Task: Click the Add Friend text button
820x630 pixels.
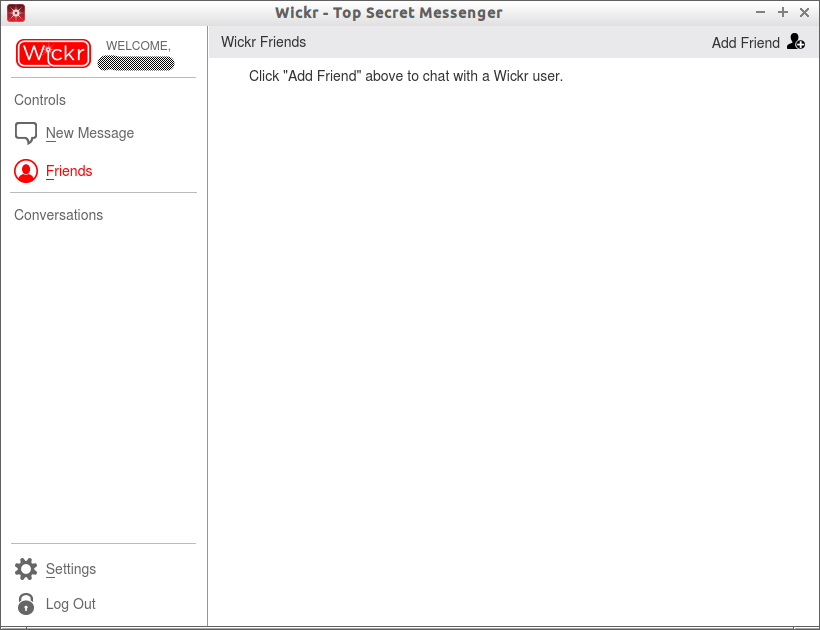Action: (745, 43)
